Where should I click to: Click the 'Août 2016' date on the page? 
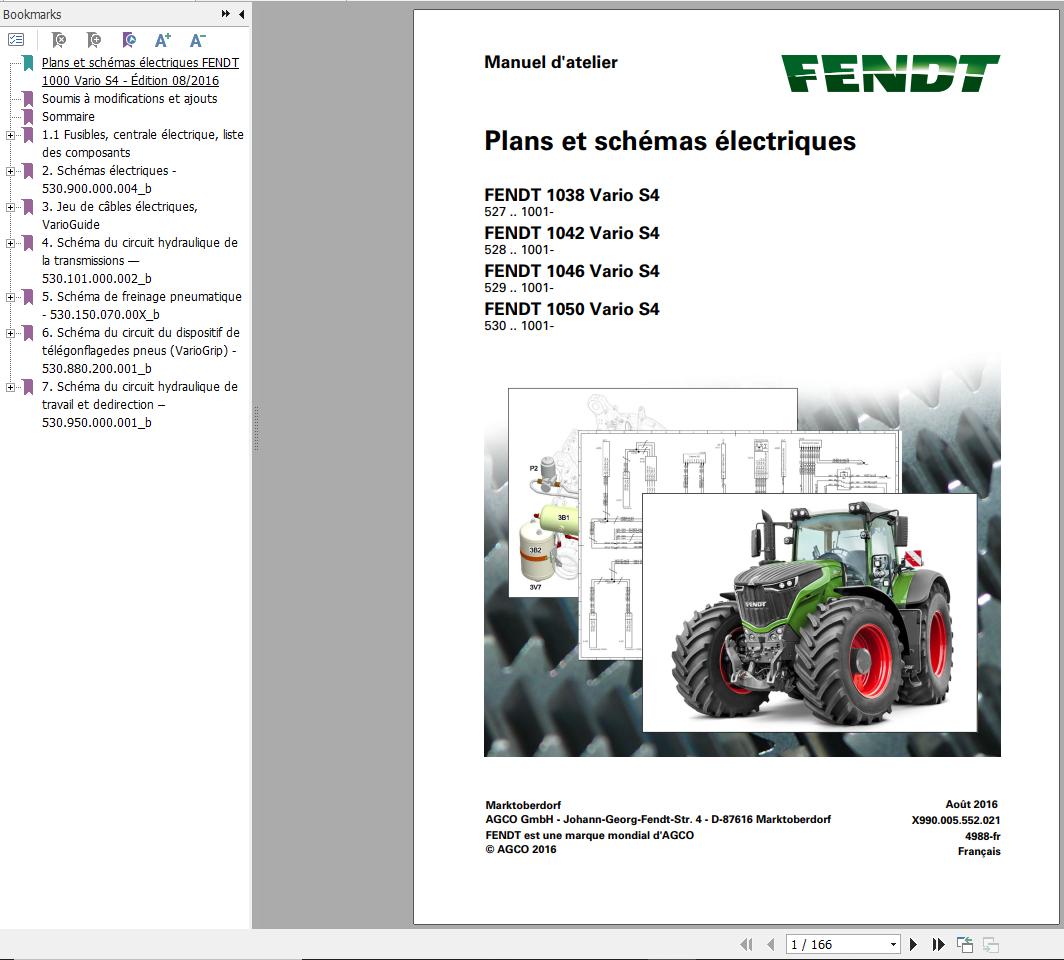point(972,804)
